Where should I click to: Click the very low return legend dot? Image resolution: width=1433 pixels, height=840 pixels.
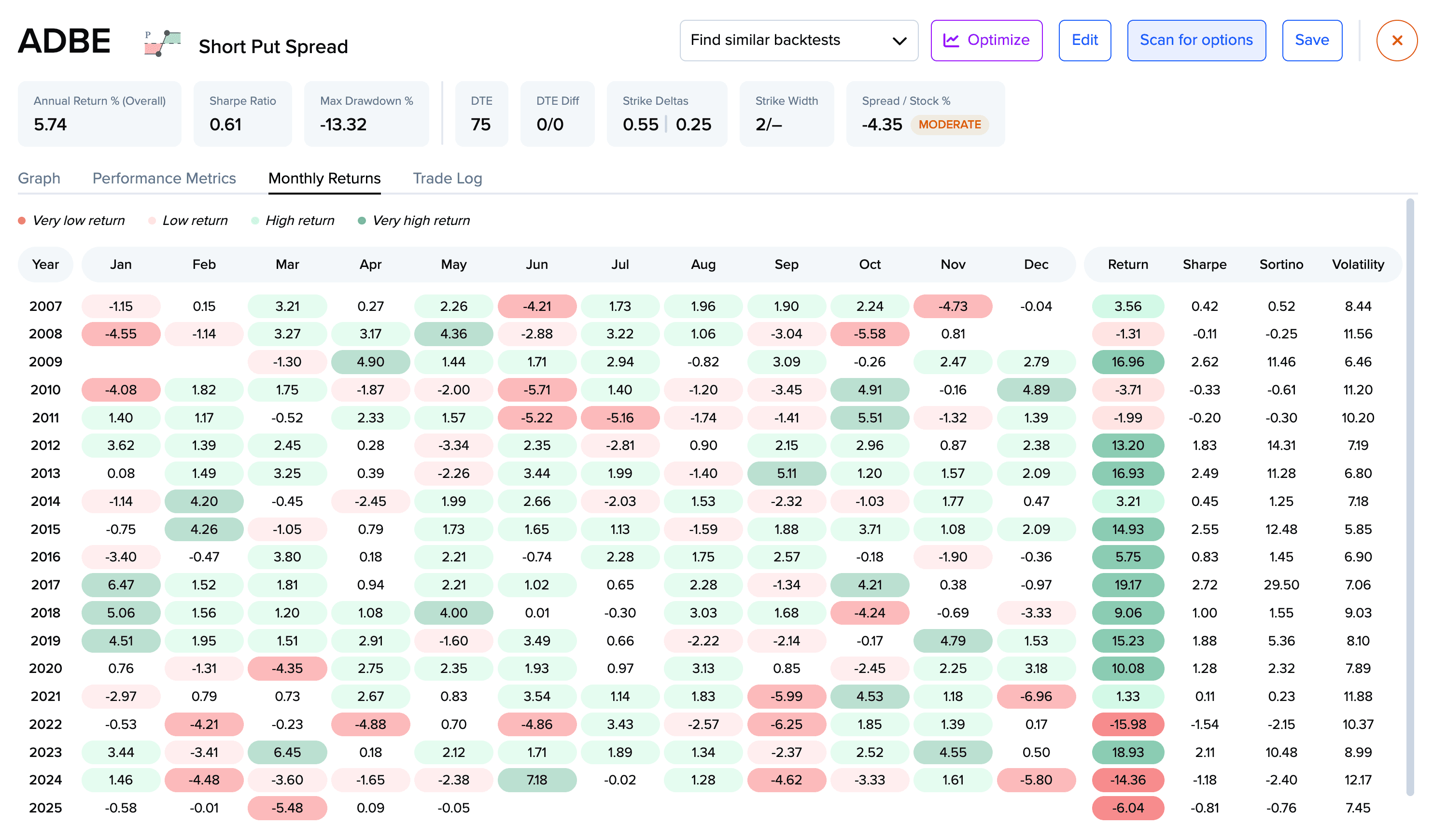[x=22, y=221]
